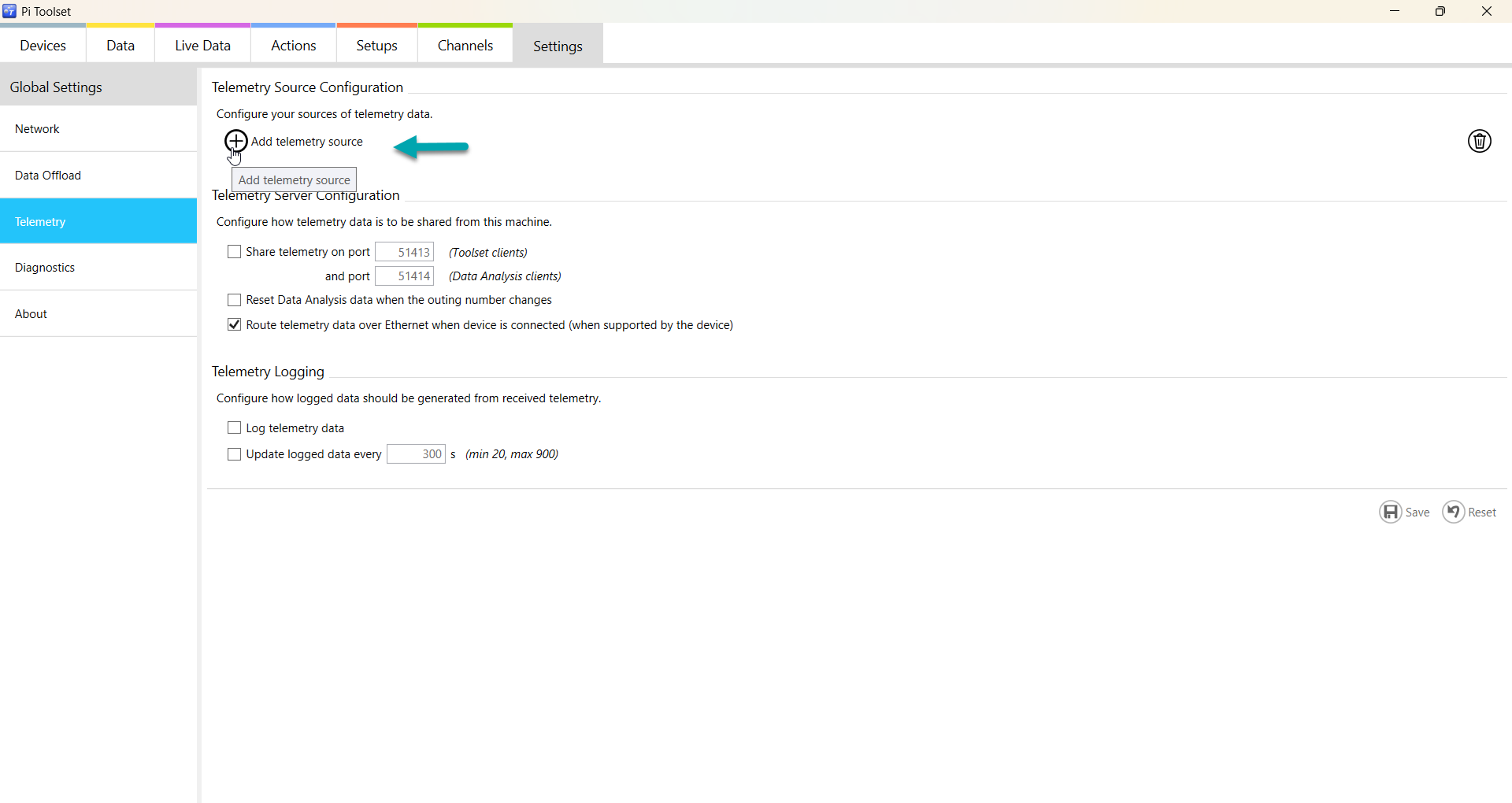The image size is (1512, 803).
Task: Restore down the Pi Toolset window
Action: 1440,11
